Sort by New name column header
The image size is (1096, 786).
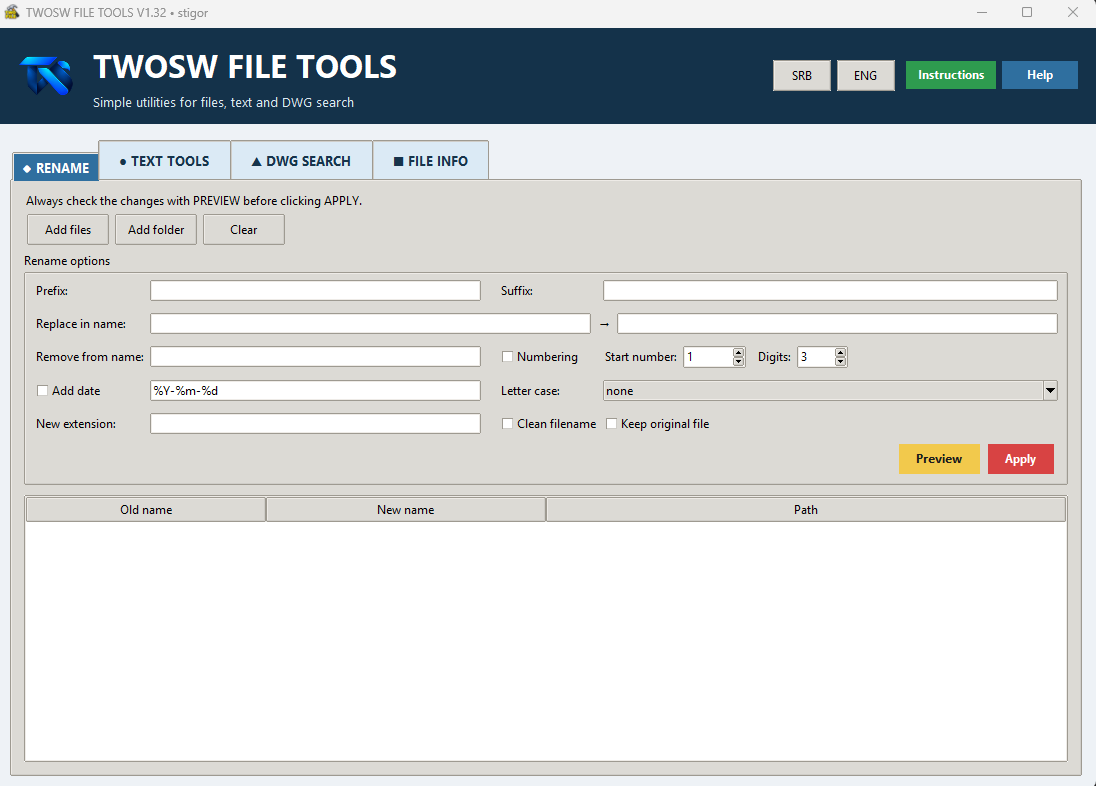click(x=405, y=510)
